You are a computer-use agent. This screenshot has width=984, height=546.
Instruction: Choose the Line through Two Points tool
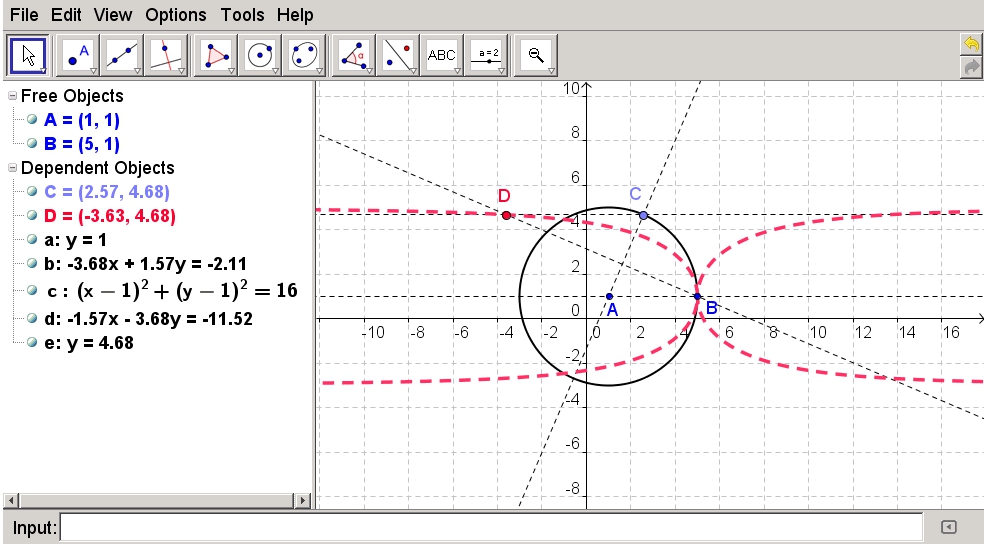pyautogui.click(x=123, y=55)
